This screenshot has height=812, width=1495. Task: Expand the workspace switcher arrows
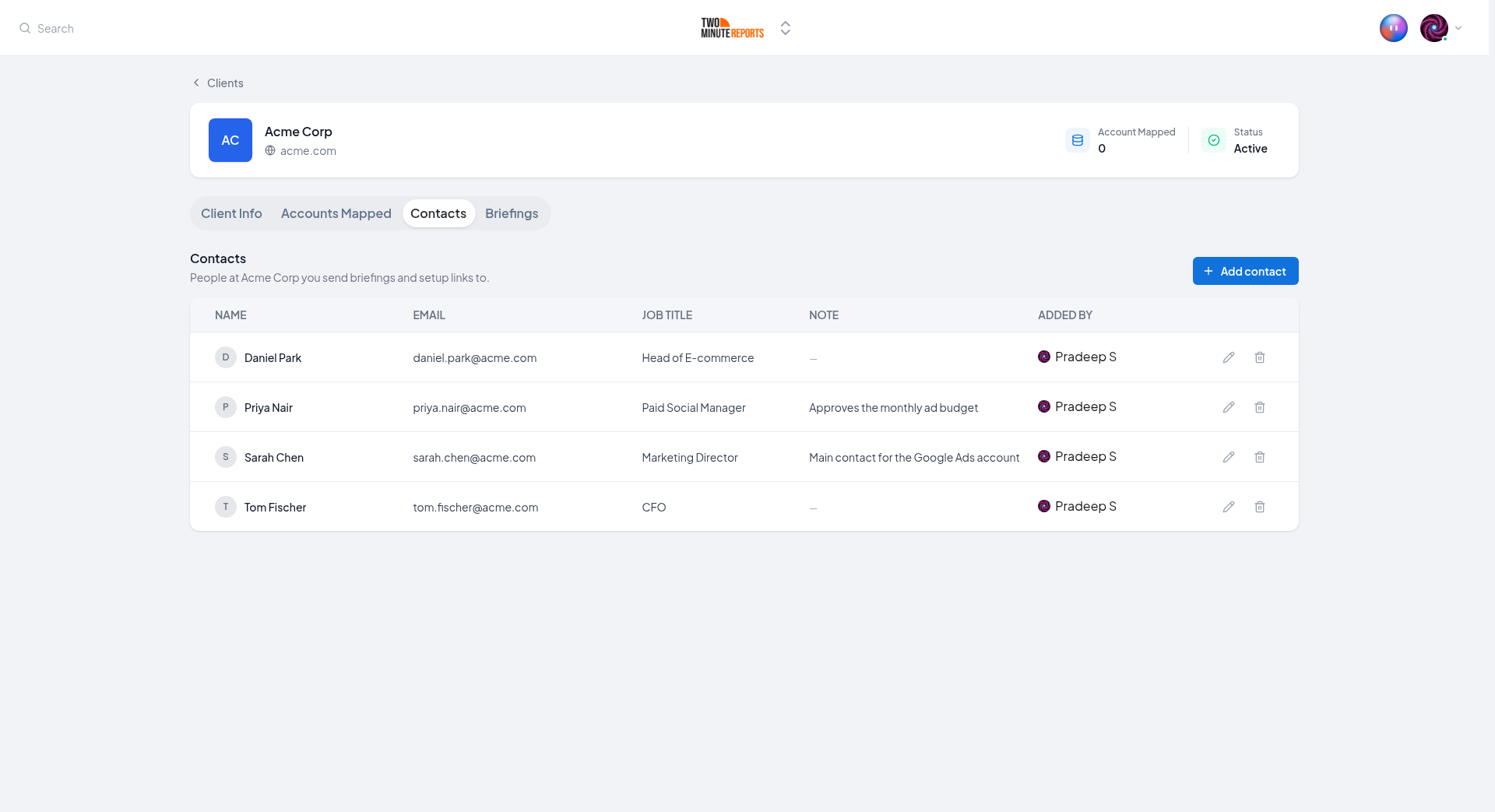pos(786,28)
